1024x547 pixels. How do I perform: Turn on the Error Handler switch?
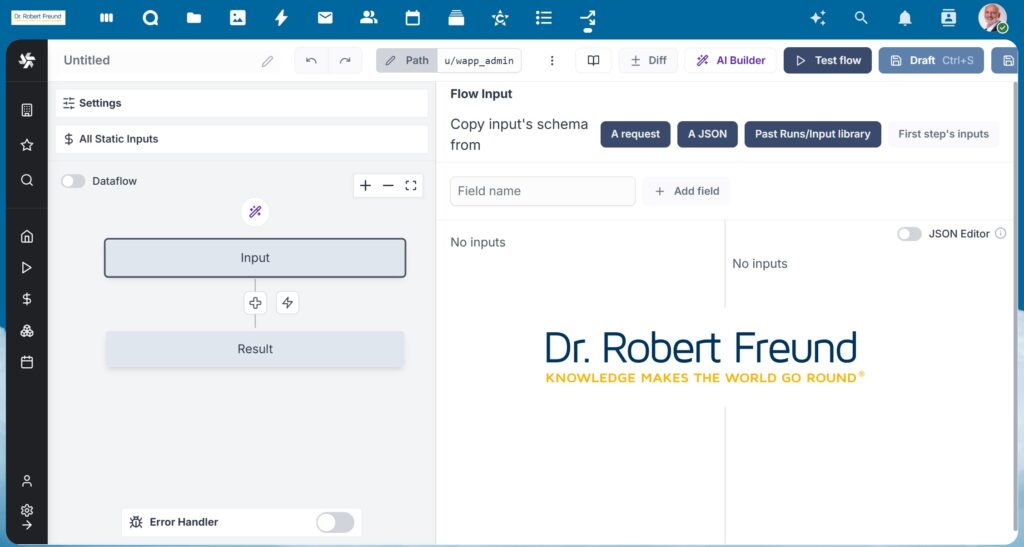335,522
